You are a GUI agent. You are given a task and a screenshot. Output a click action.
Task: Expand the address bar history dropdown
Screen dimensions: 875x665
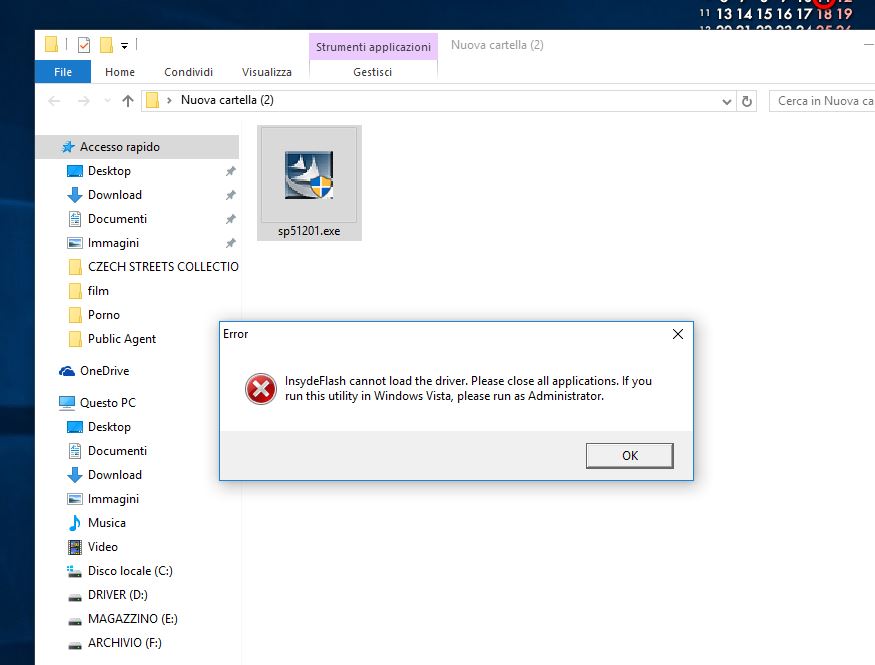(726, 101)
